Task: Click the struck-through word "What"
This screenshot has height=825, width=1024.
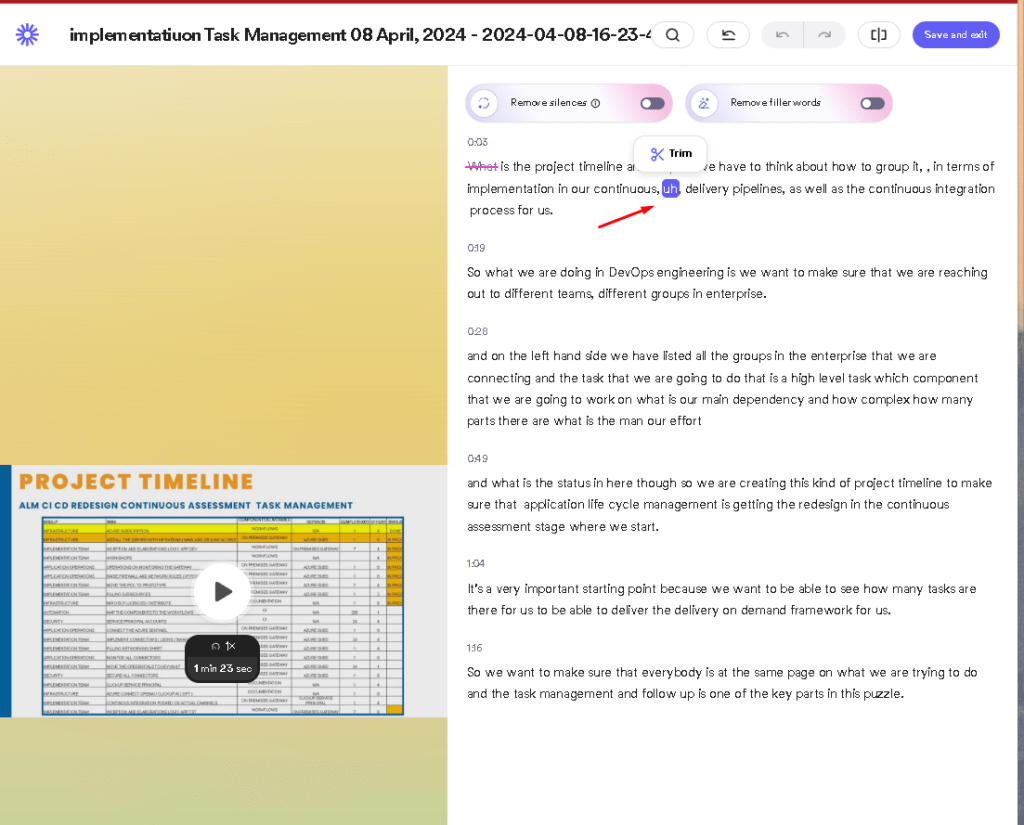Action: [482, 167]
